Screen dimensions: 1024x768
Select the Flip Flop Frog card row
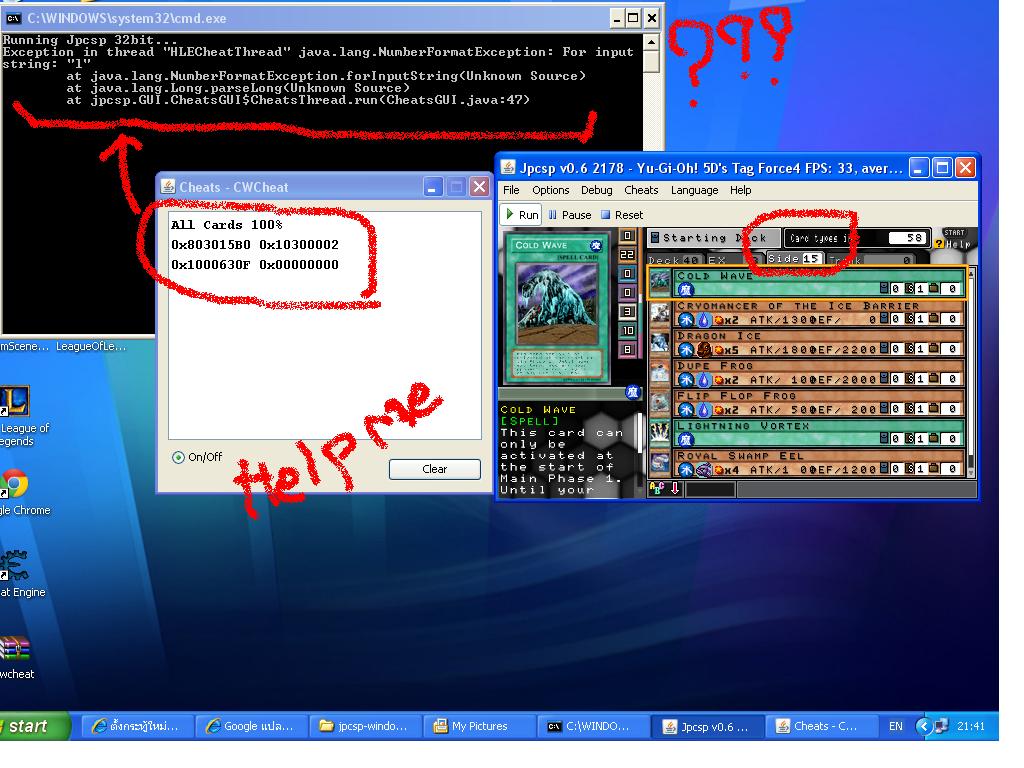(807, 403)
